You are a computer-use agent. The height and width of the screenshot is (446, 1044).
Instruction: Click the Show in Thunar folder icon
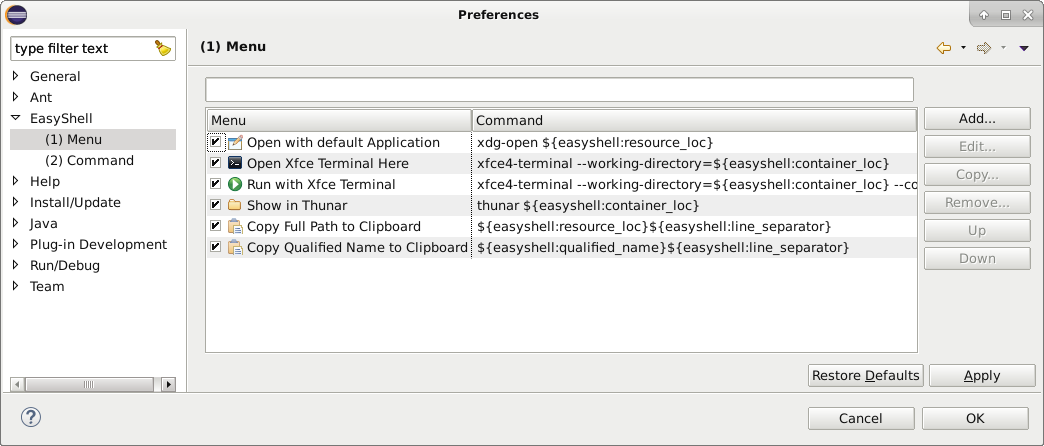235,205
